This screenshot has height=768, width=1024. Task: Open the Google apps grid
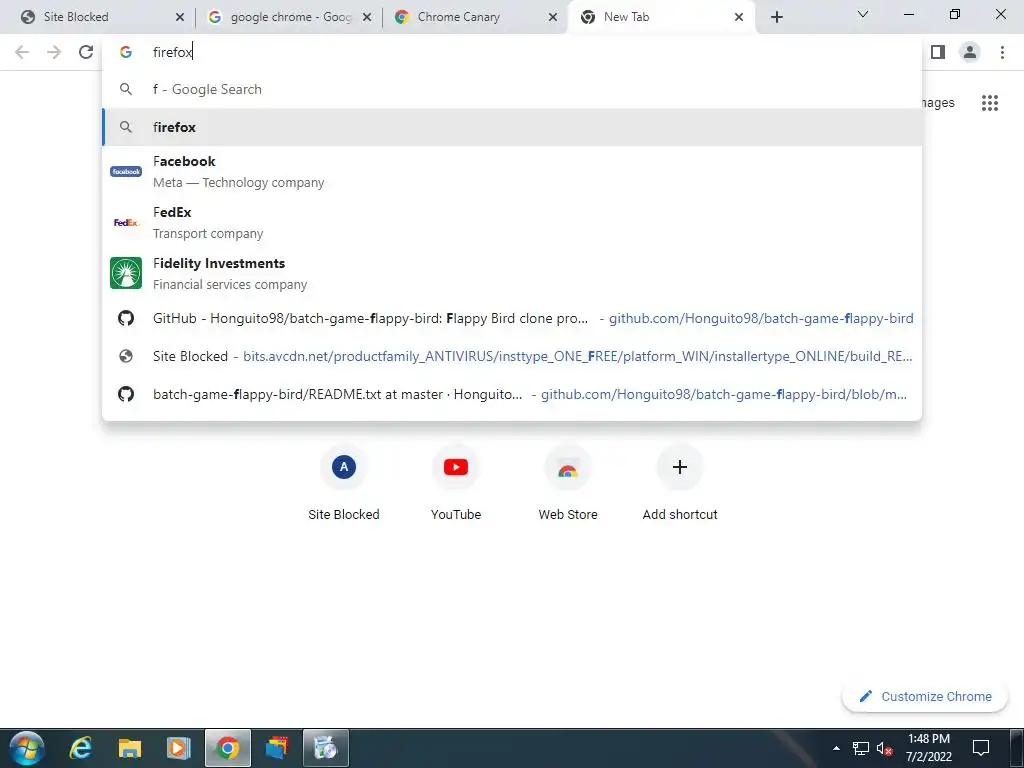point(989,103)
